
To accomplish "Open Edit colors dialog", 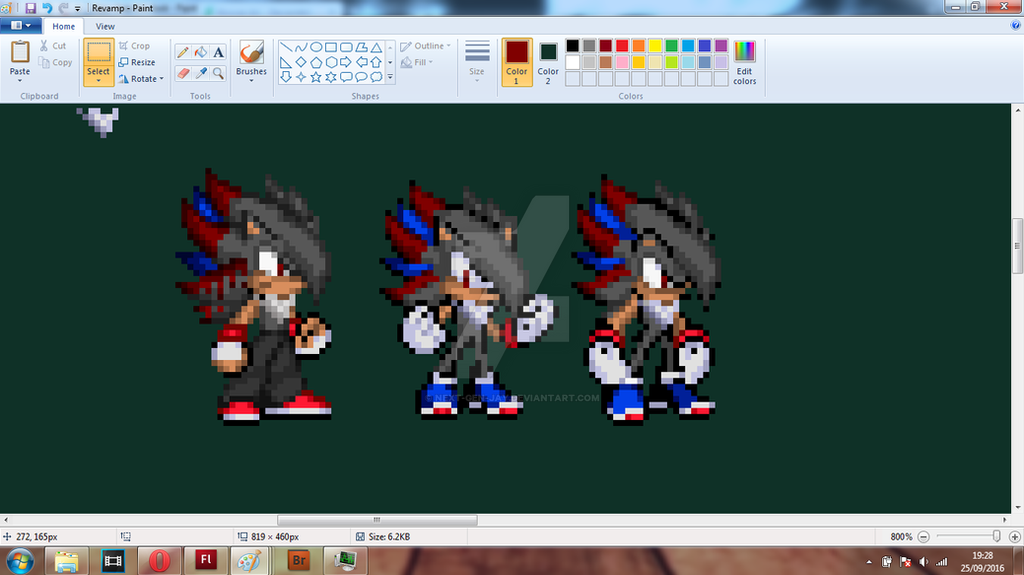I will tap(744, 63).
